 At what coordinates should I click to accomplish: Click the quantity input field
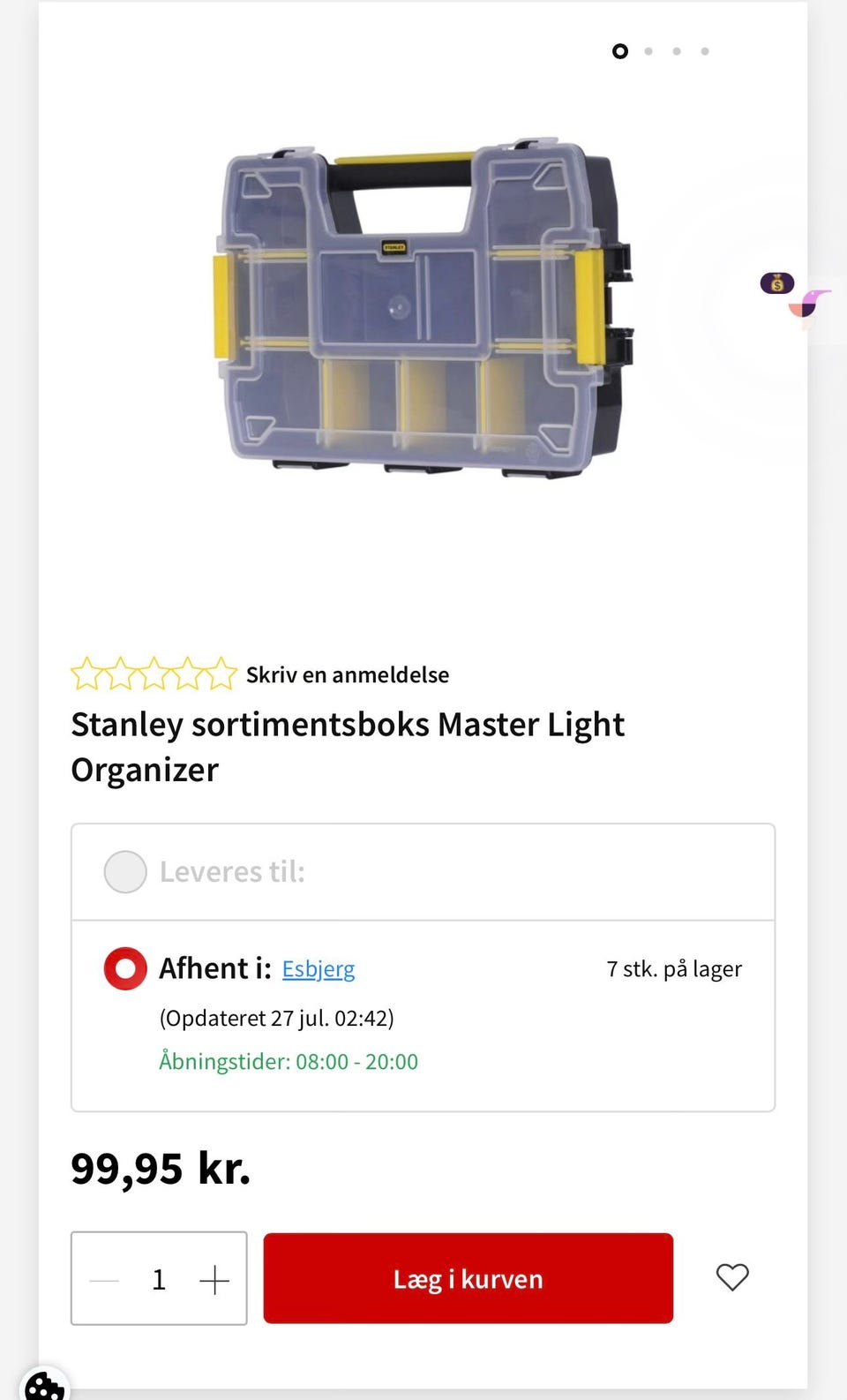(159, 1279)
